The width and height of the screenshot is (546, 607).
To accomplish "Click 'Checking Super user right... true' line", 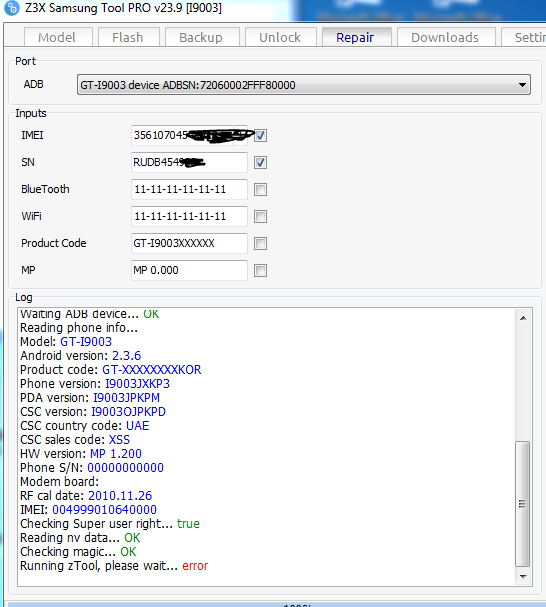I will pos(110,524).
